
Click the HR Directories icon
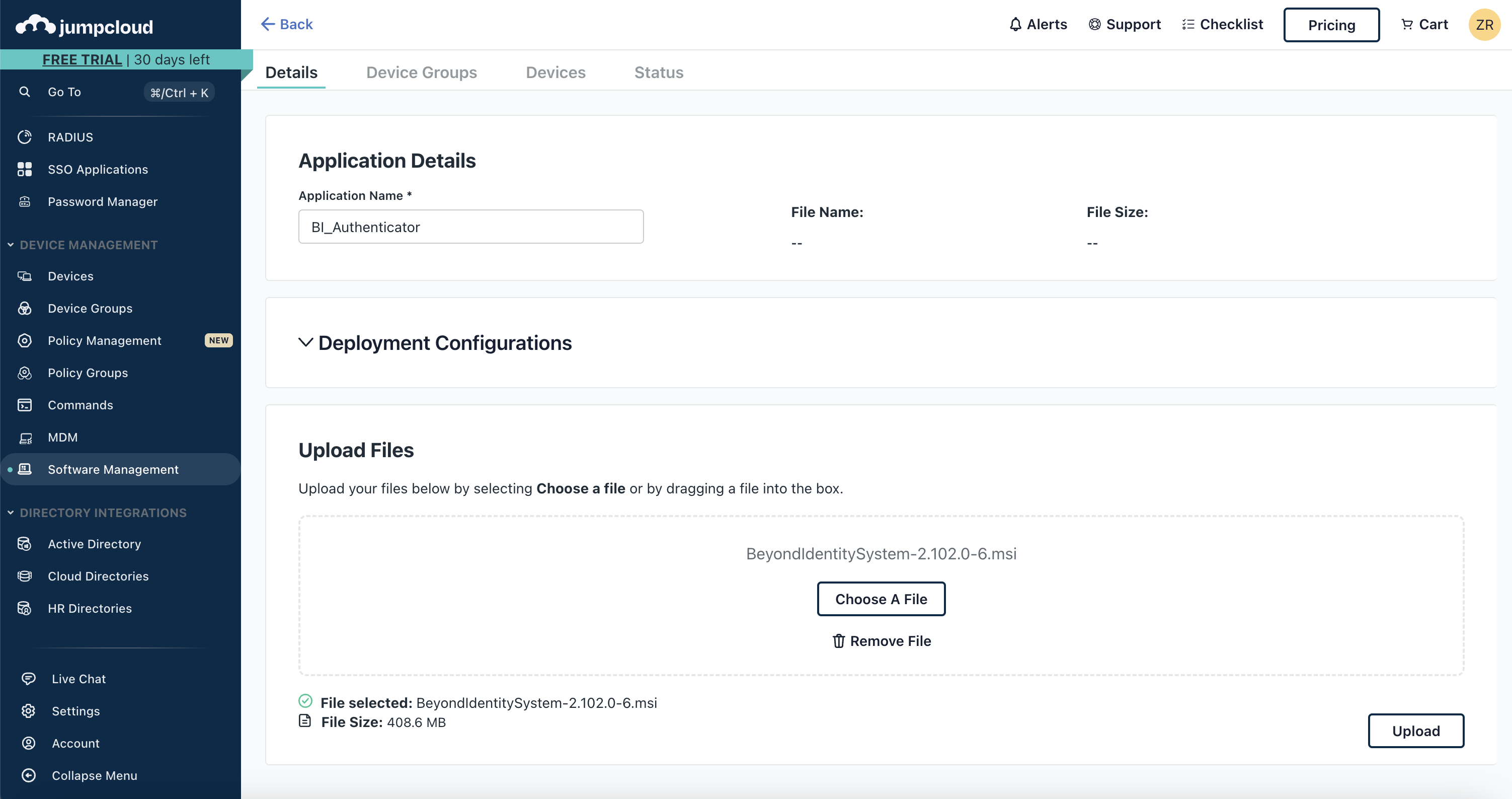25,609
